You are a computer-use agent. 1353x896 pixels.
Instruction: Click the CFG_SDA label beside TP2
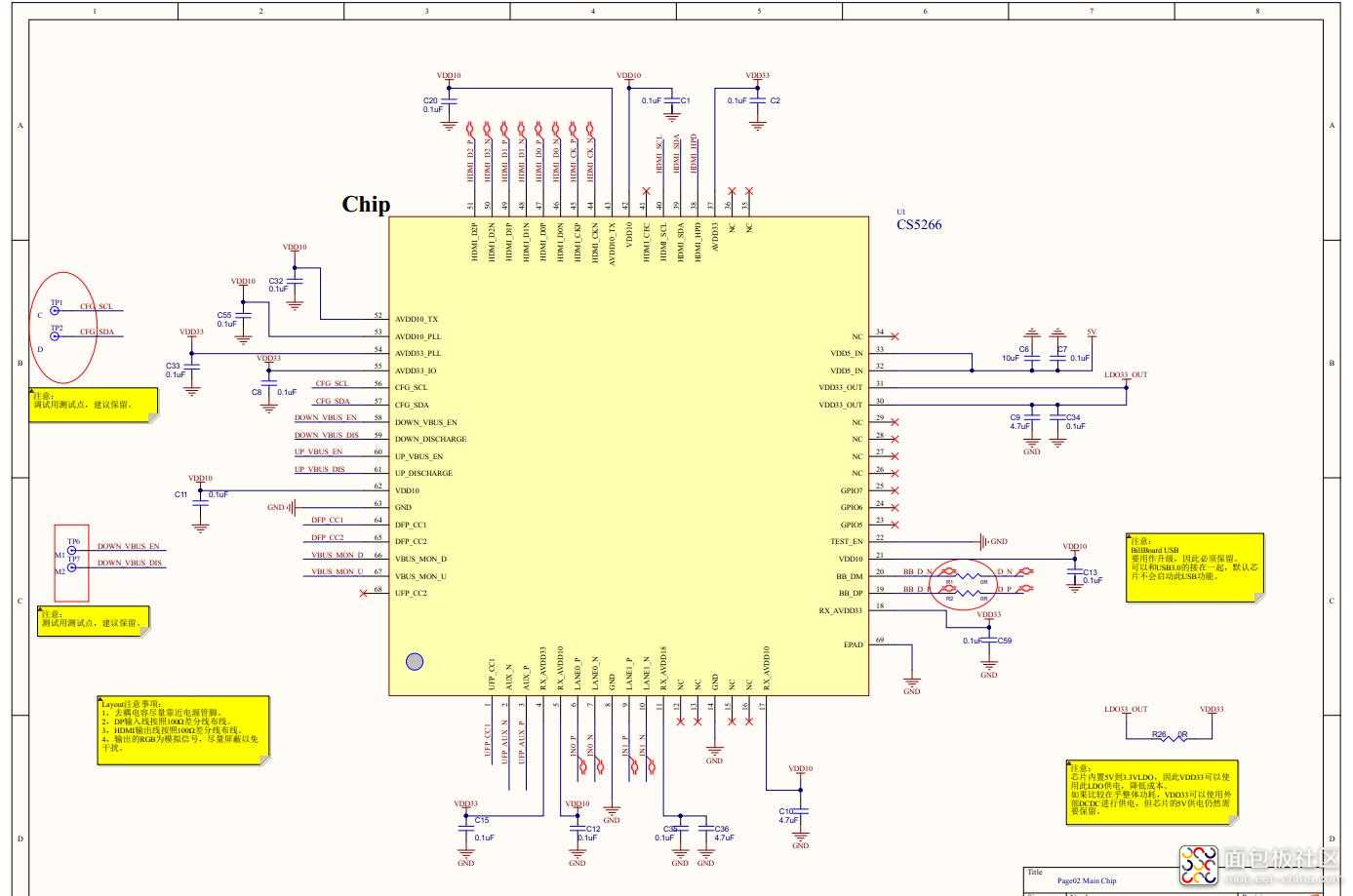[97, 332]
